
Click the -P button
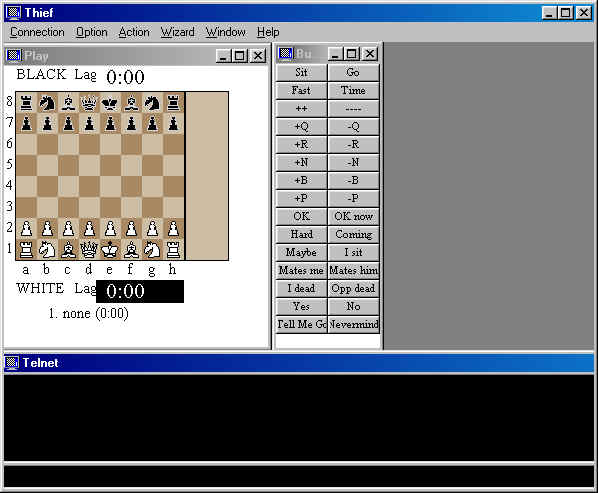pos(353,198)
